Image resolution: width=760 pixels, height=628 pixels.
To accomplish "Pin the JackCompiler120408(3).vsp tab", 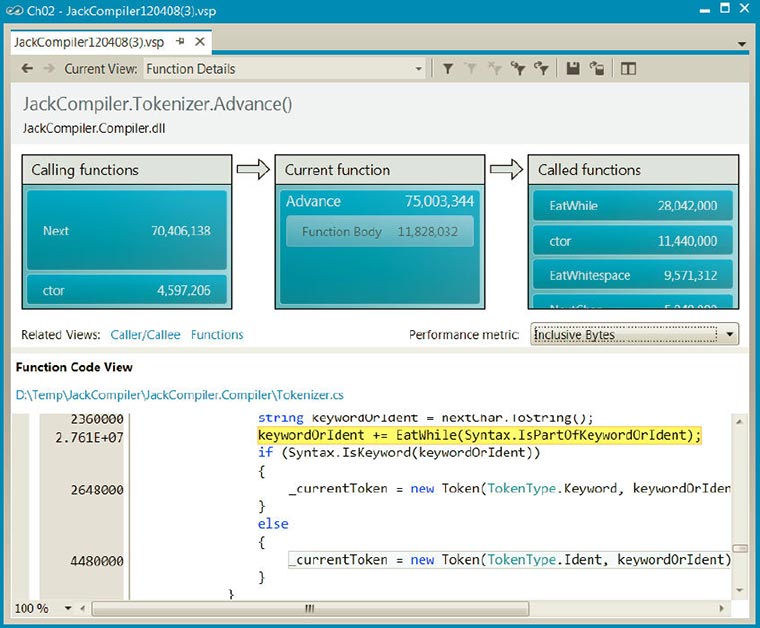I will click(181, 43).
